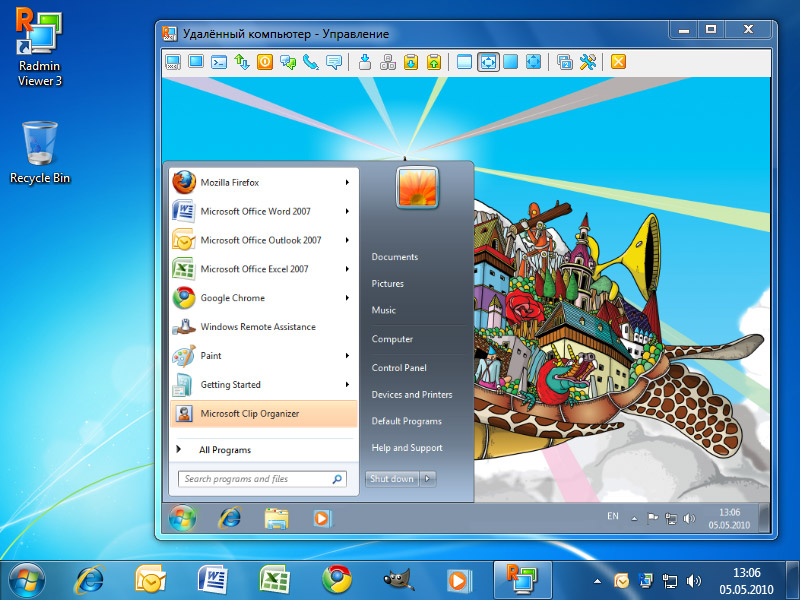Screen dimensions: 800x600
Task: Click the orange Shutdown icon in Radmin toolbar
Action: [265, 62]
